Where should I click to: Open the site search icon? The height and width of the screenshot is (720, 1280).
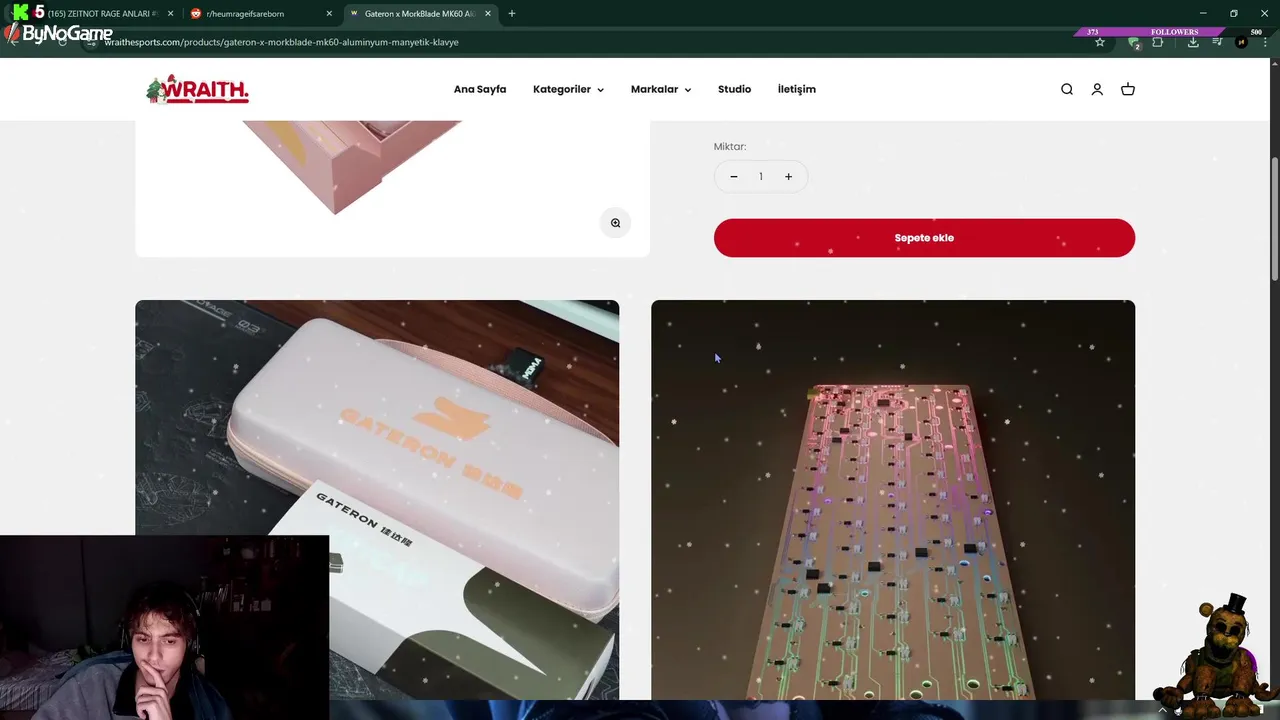1067,89
